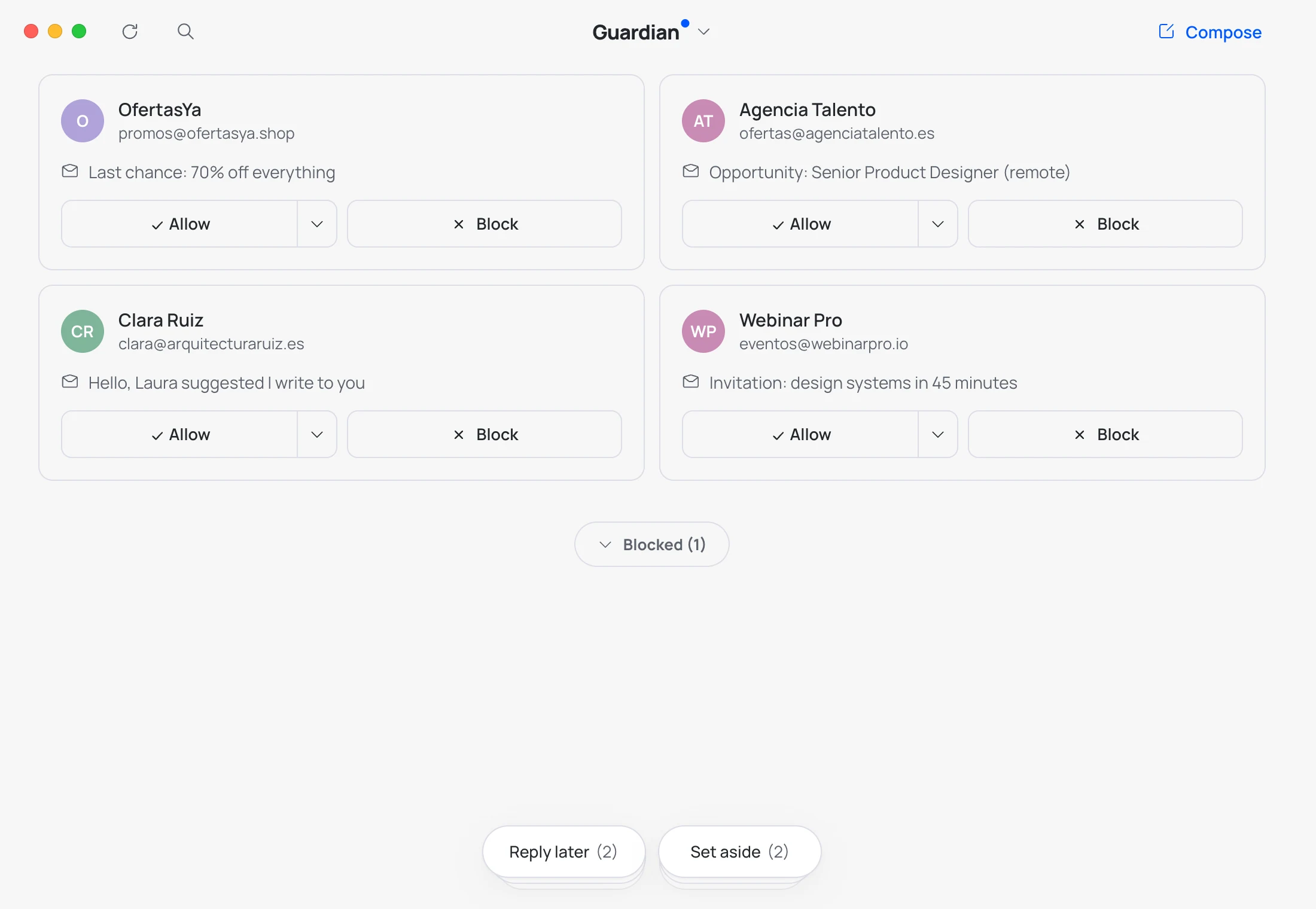Block sender OfertasYa

[485, 224]
